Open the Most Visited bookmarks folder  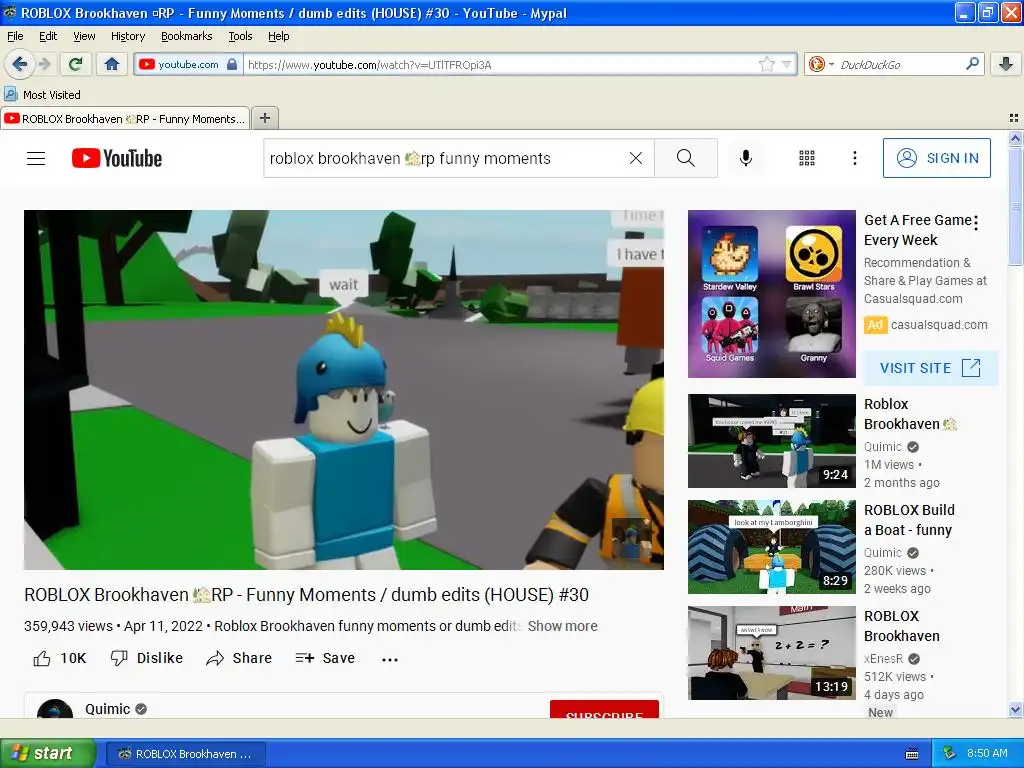[43, 95]
